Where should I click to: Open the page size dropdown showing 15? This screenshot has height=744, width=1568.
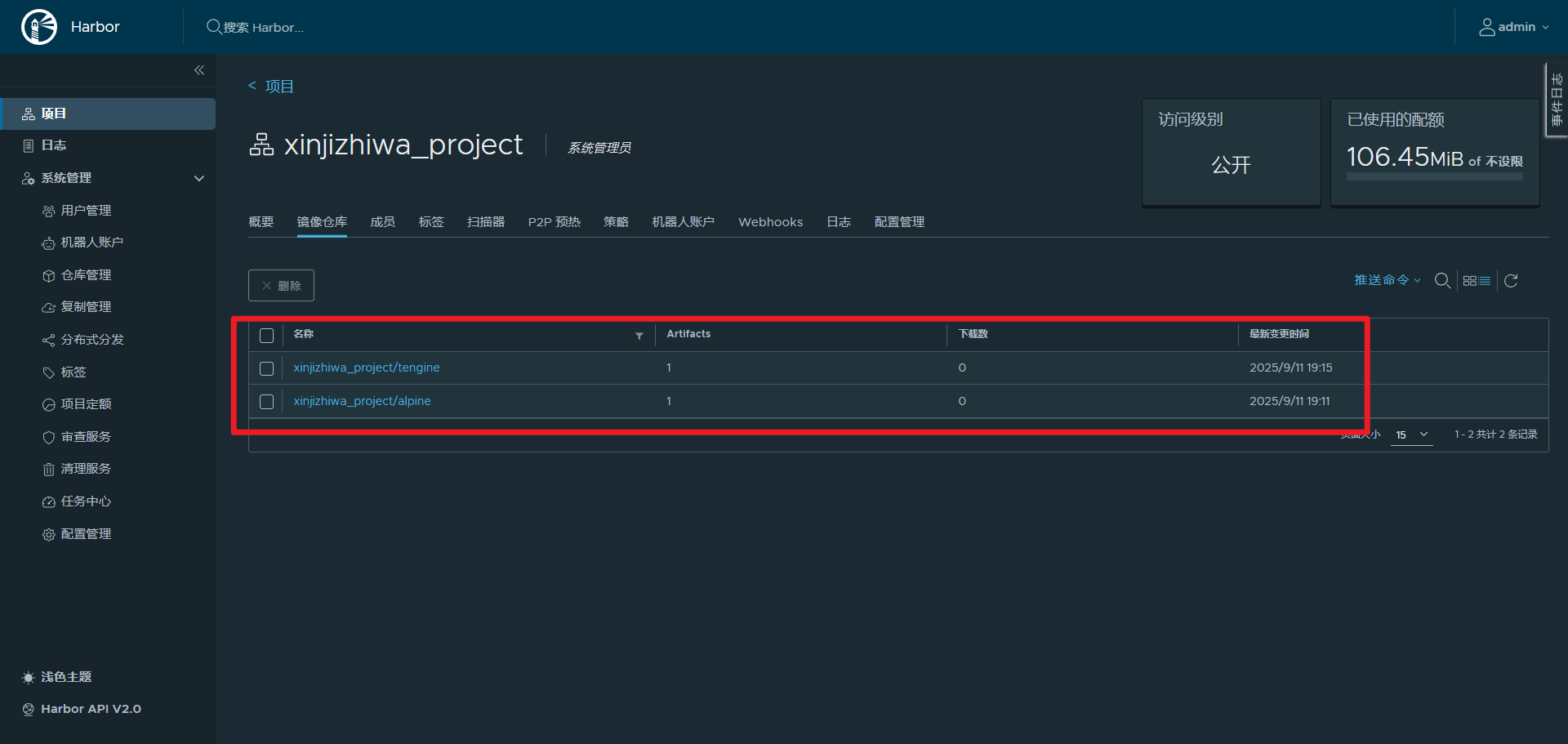[1412, 434]
